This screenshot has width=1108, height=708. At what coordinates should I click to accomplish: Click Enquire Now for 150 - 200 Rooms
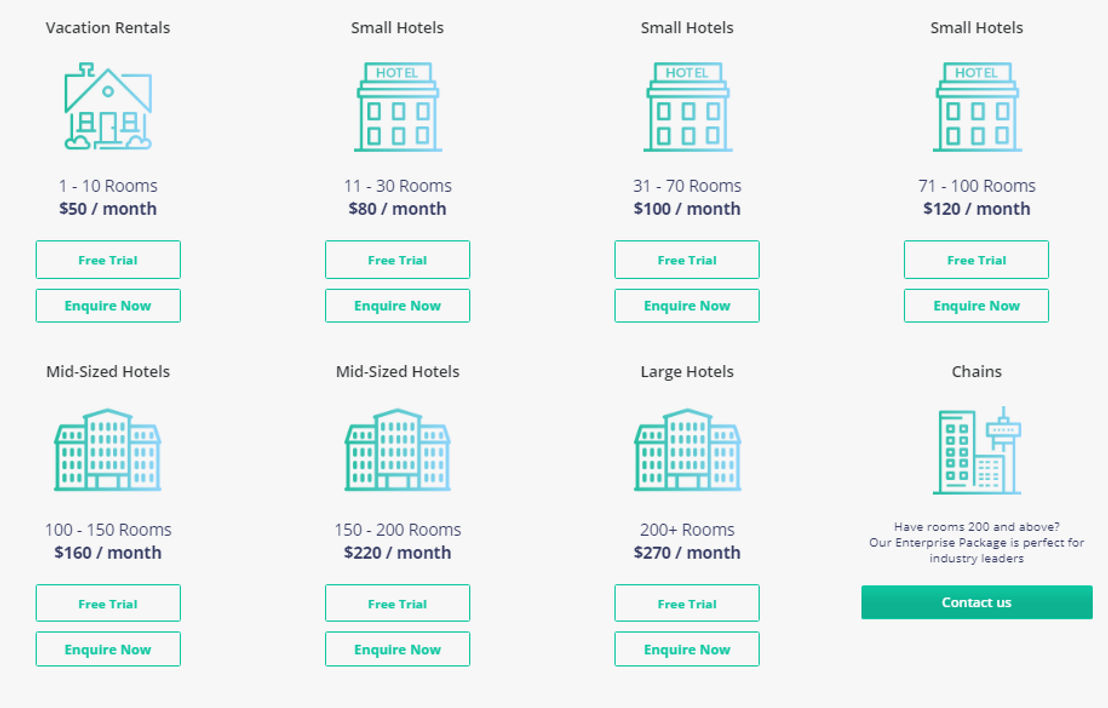398,649
